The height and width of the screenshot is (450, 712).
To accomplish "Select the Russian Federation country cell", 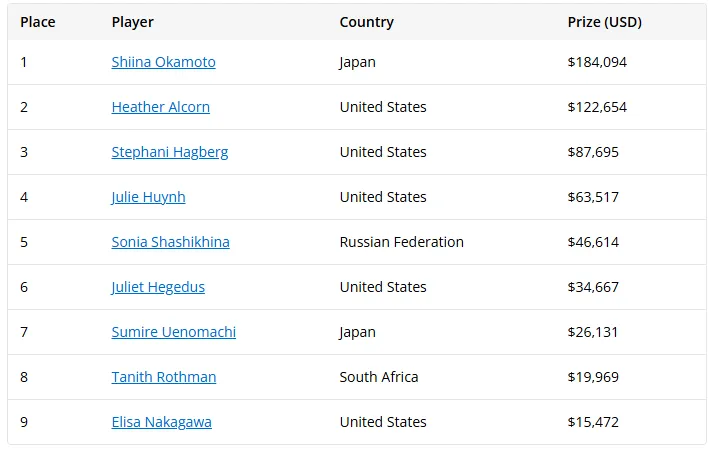I will (x=401, y=242).
